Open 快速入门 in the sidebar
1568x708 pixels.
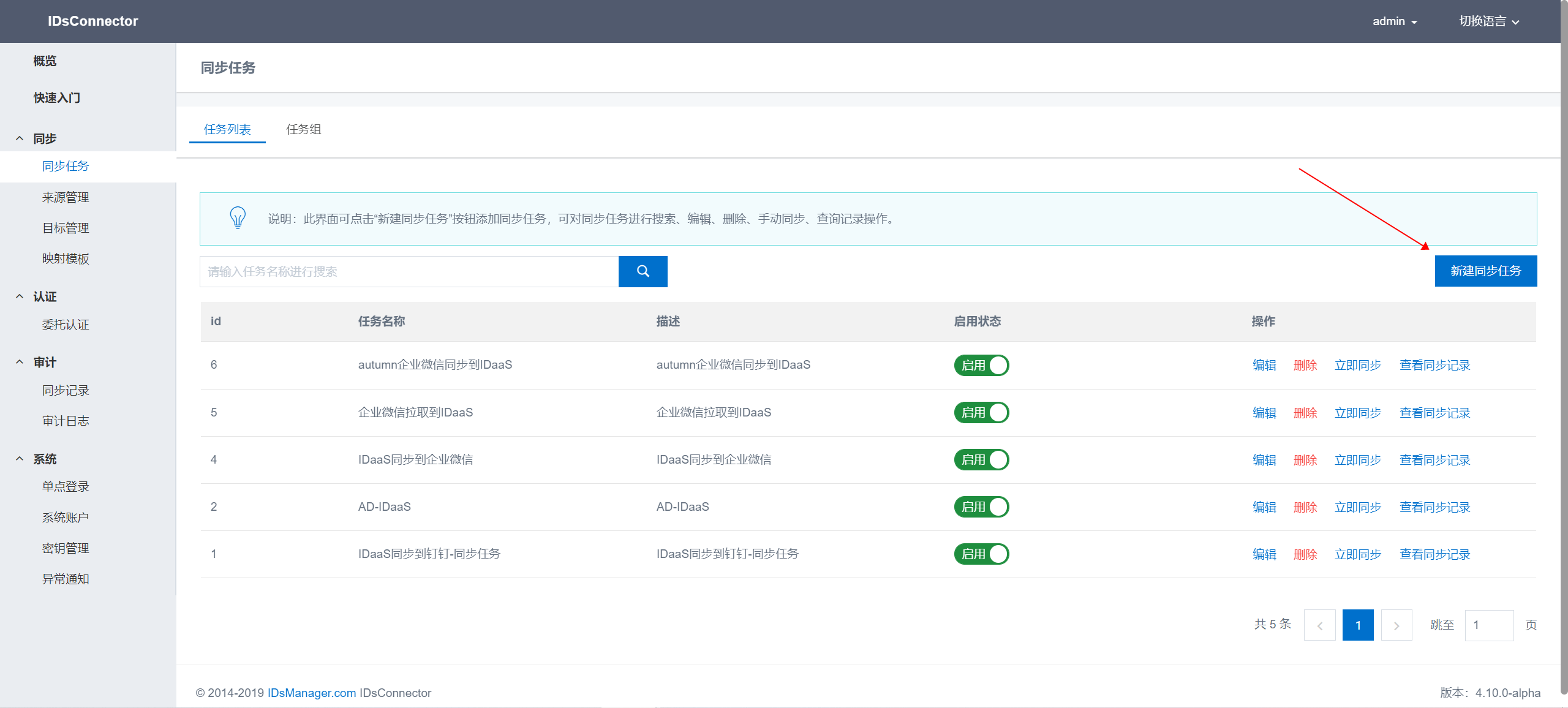(56, 97)
